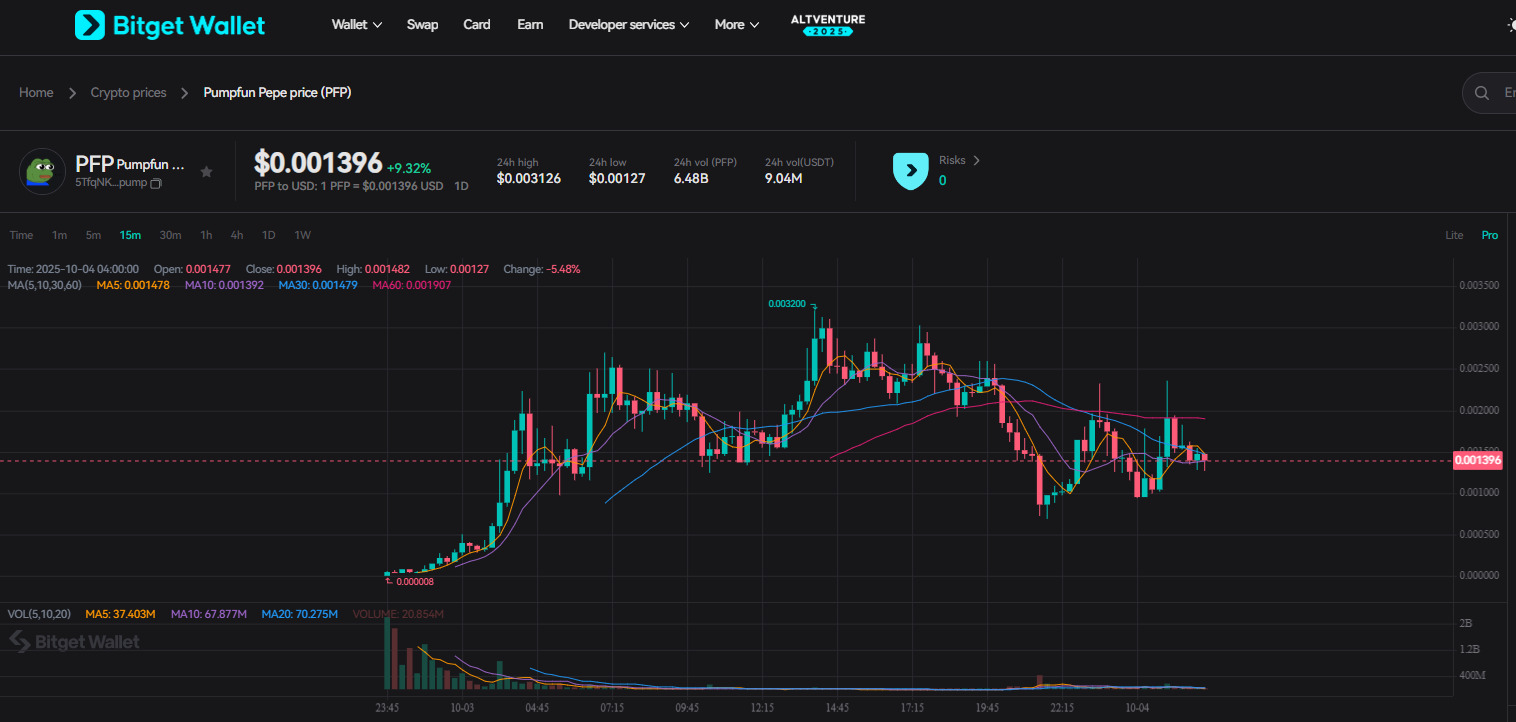Go to the Swap page
This screenshot has height=722, width=1516.
[x=422, y=25]
